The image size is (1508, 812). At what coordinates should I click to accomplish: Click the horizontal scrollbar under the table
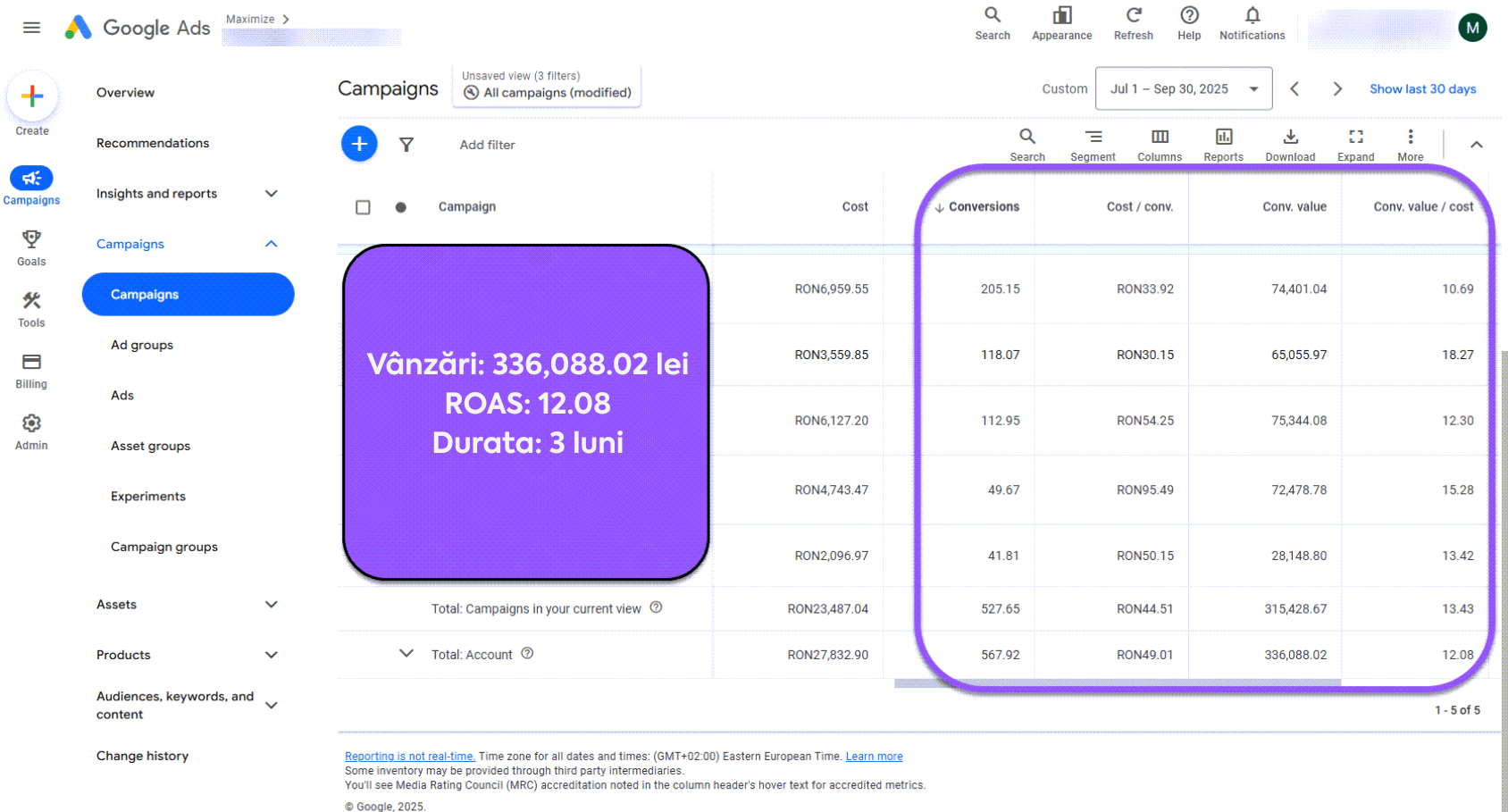pyautogui.click(x=1117, y=682)
